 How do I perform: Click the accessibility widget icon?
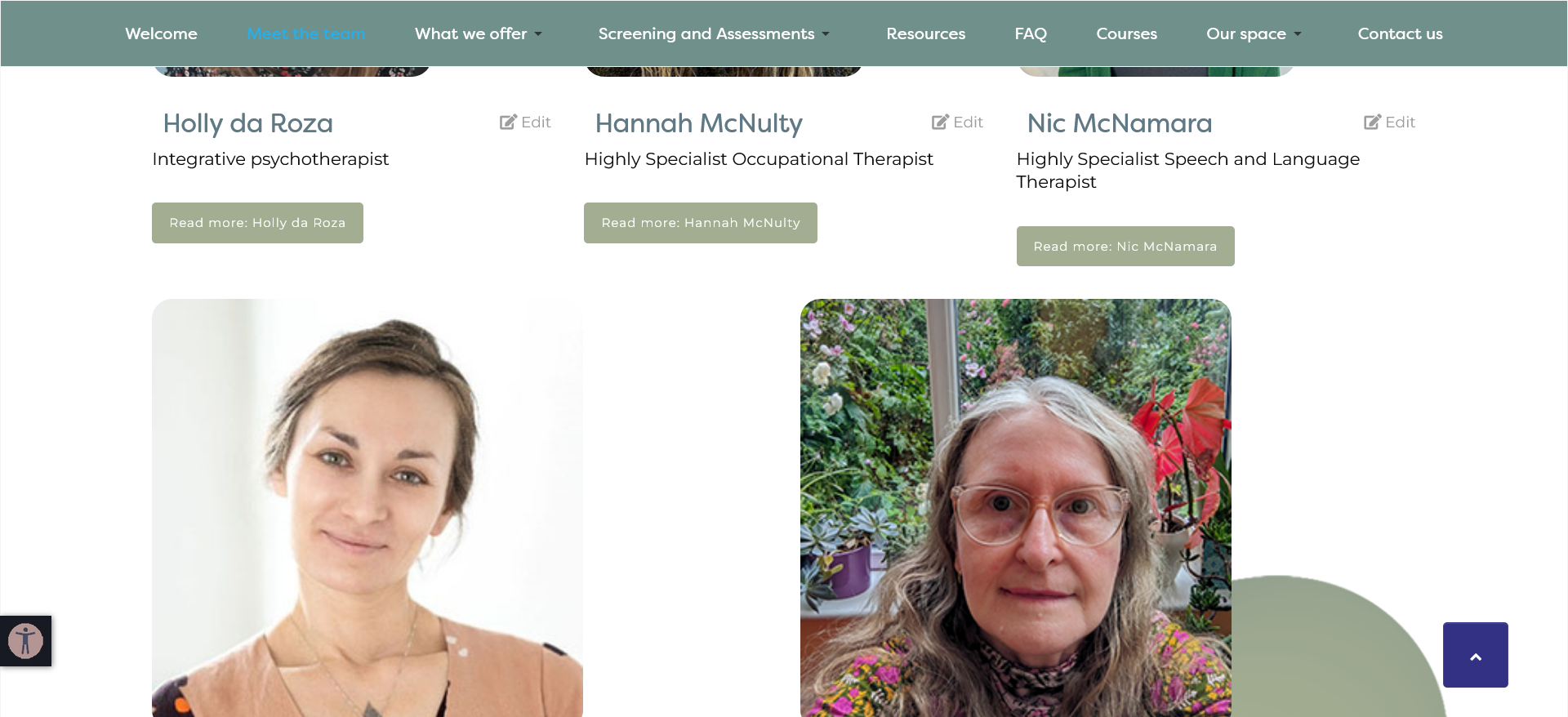(x=25, y=641)
